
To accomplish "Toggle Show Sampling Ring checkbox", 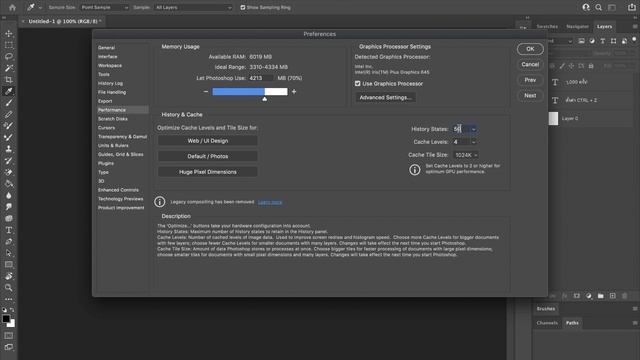I will [x=243, y=7].
